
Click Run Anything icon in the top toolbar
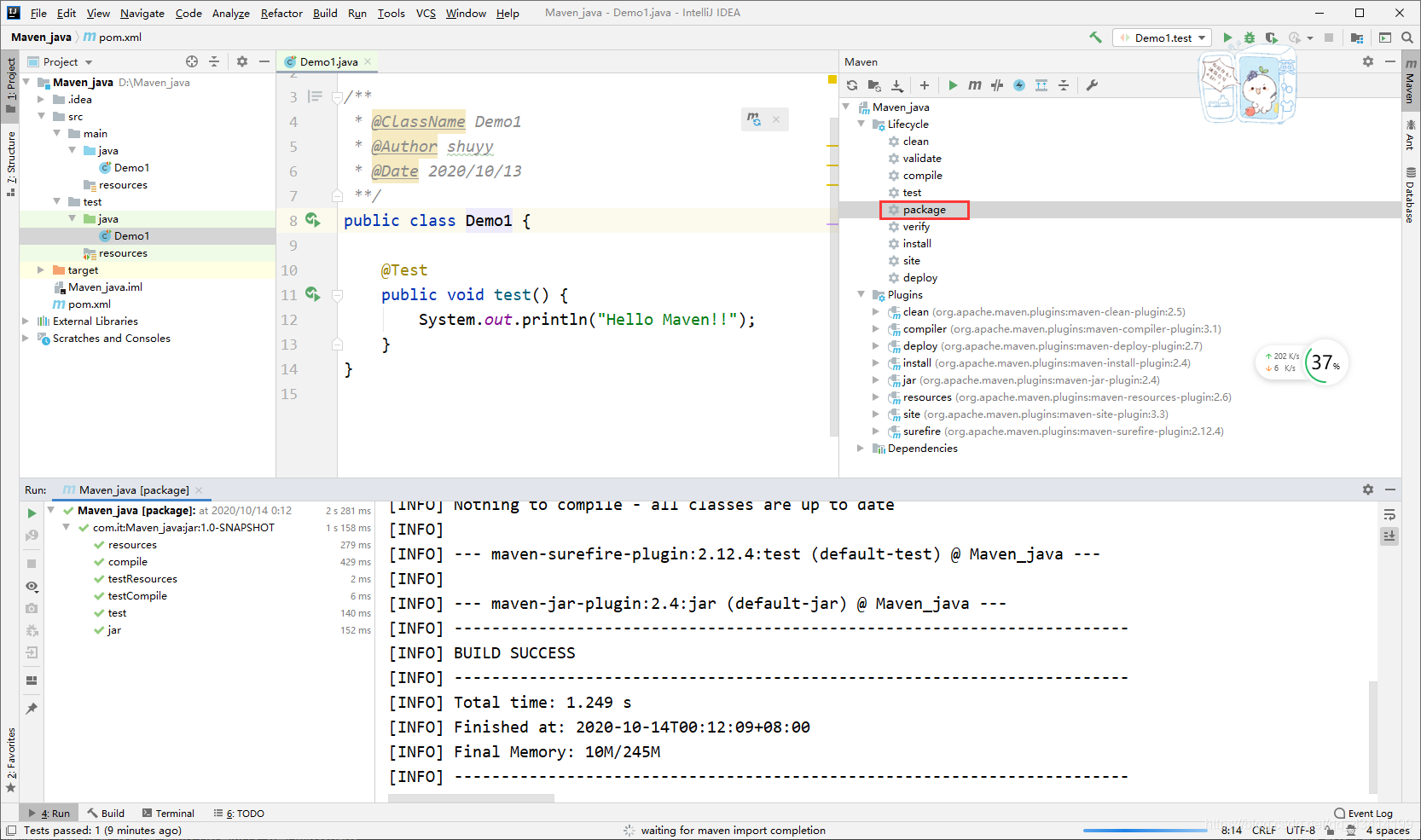(x=1385, y=38)
